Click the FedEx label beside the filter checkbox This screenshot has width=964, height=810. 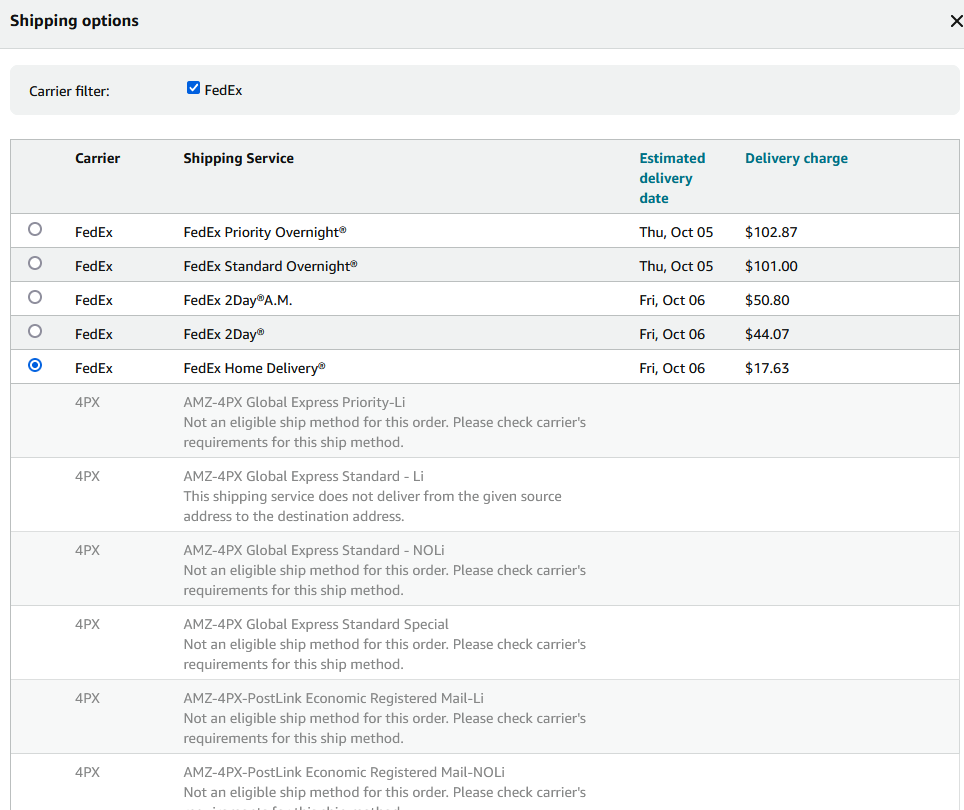click(223, 90)
